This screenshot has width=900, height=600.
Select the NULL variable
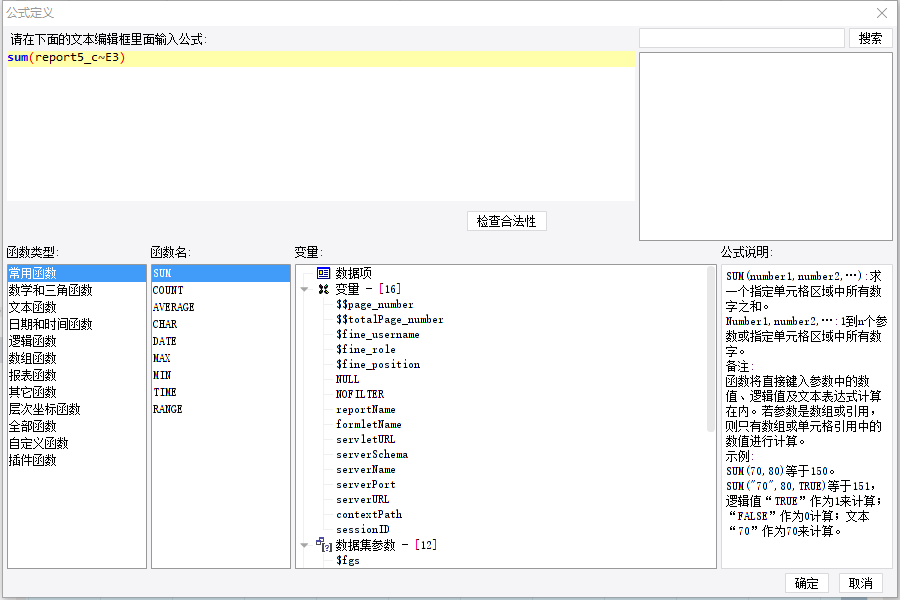(x=347, y=380)
